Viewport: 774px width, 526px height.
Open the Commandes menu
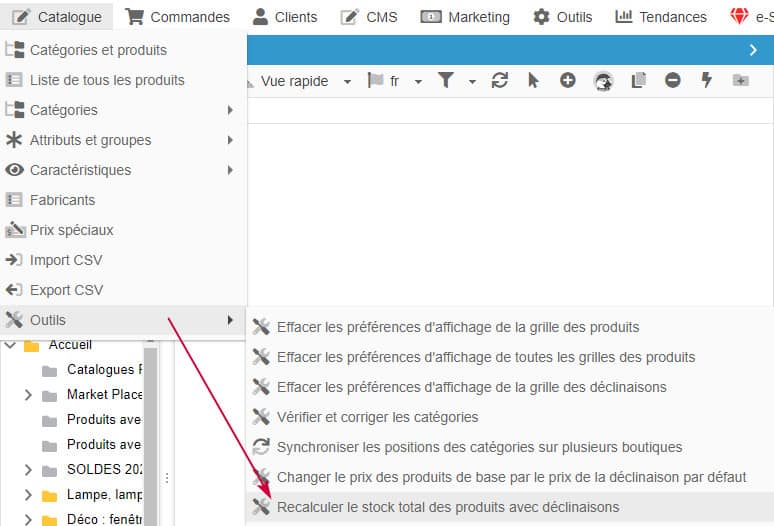[178, 17]
